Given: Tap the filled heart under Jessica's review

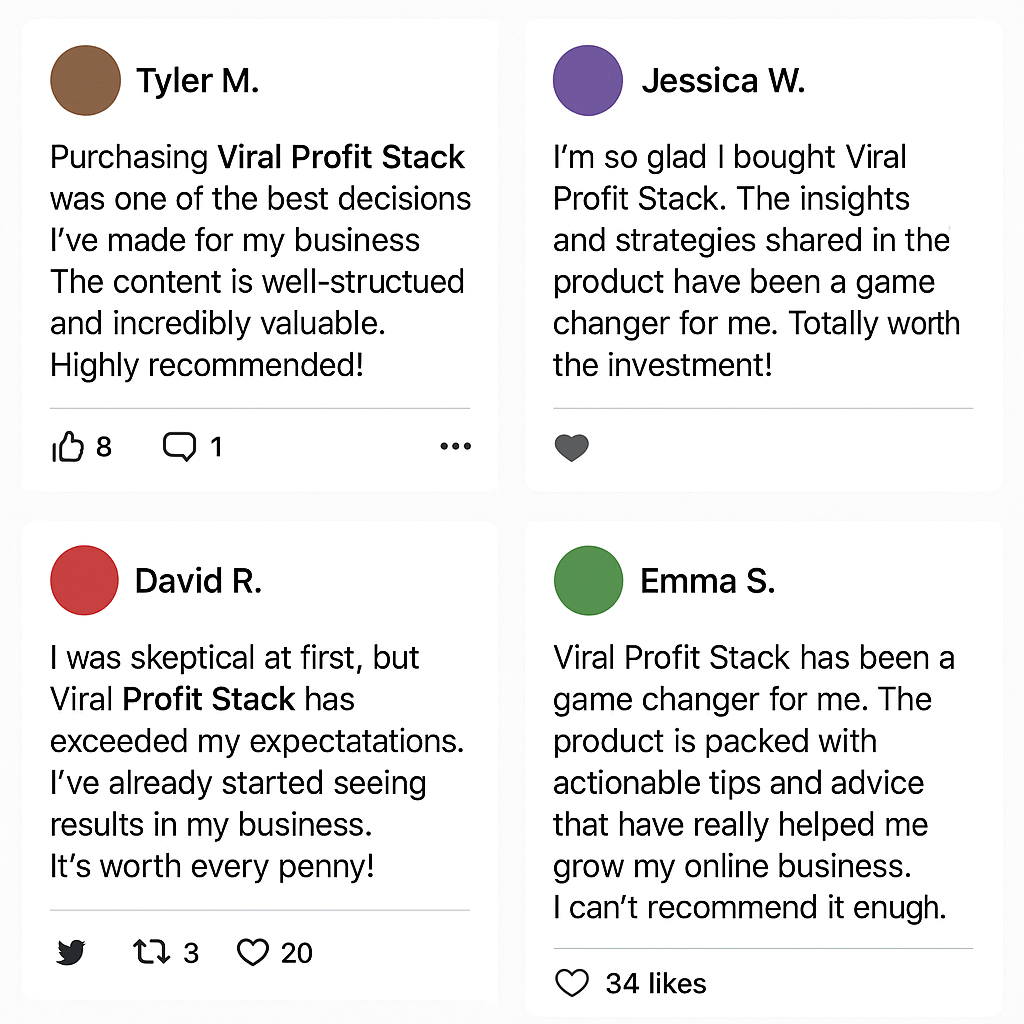Looking at the screenshot, I should pyautogui.click(x=571, y=448).
